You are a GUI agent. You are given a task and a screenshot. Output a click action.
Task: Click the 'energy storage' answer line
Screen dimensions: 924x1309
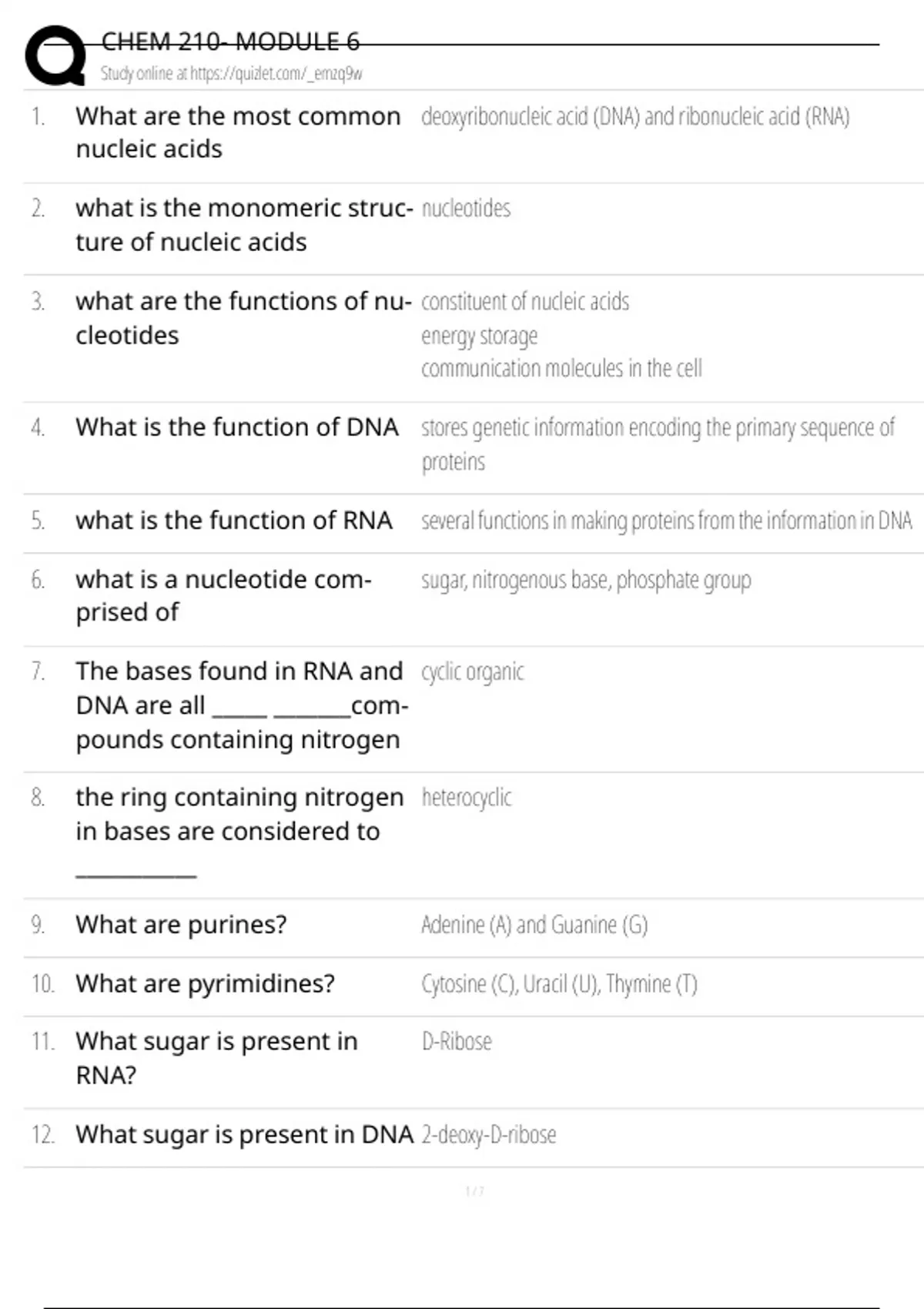[x=479, y=336]
